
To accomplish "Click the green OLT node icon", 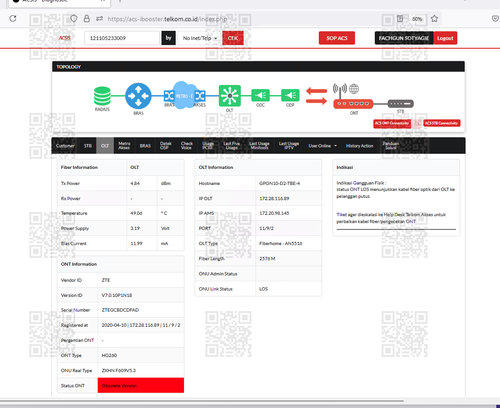I will [x=230, y=96].
